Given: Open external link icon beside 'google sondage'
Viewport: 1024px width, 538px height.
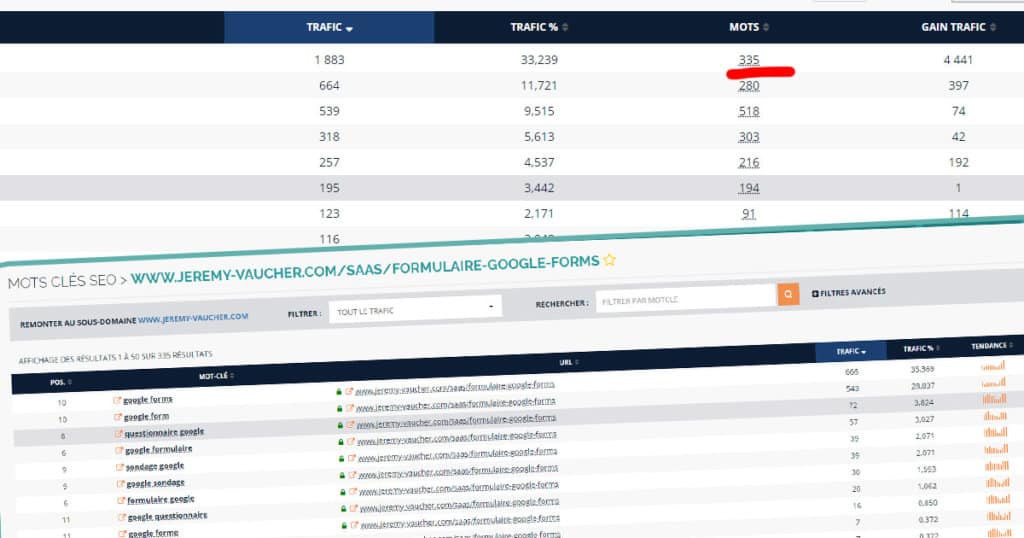Looking at the screenshot, I should 121,484.
